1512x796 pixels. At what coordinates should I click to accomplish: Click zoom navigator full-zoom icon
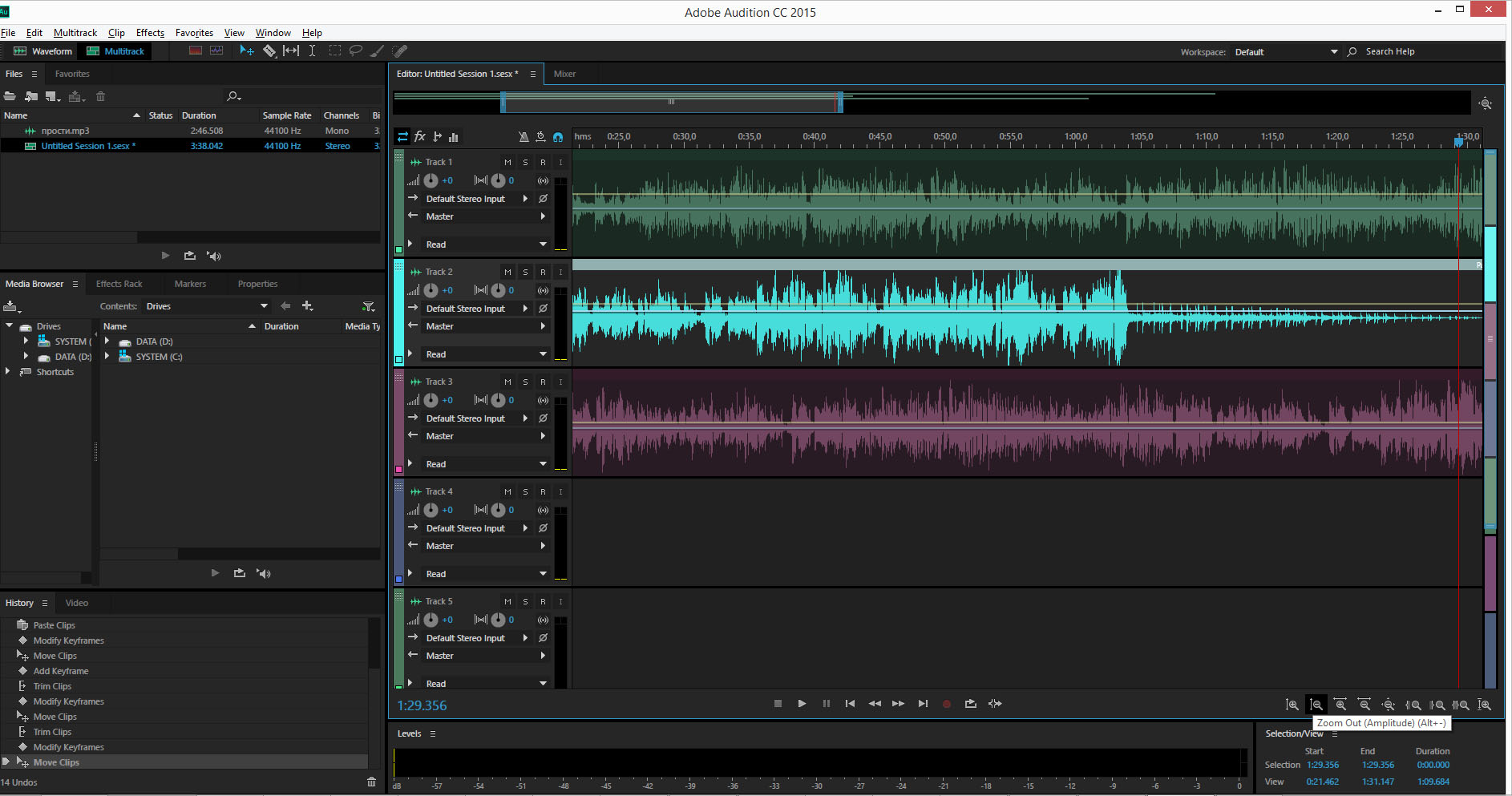click(x=1486, y=103)
